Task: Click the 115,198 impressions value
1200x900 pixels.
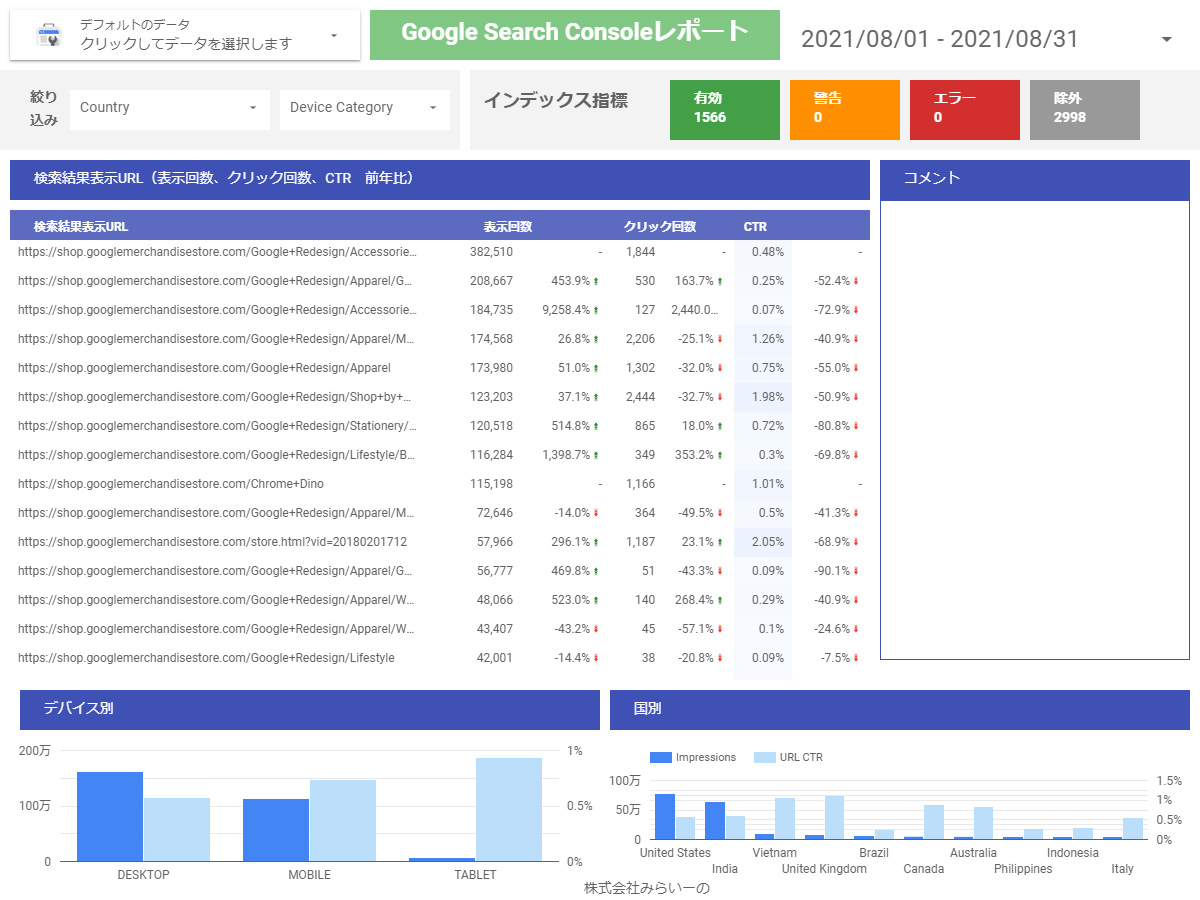Action: tap(491, 484)
